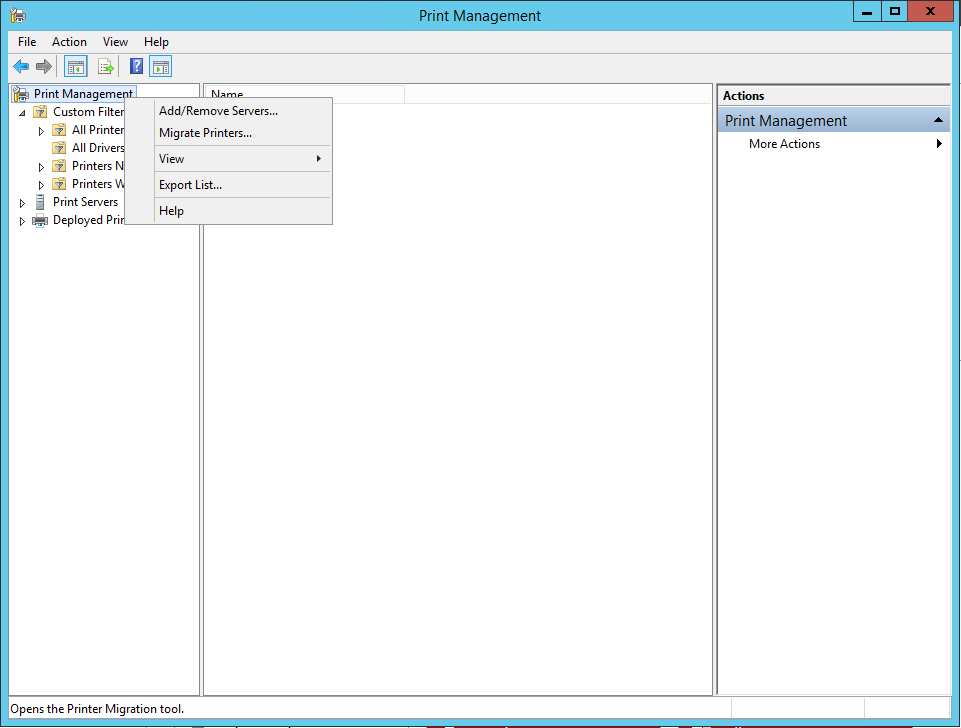The image size is (961, 728).
Task: Click the All Drivers filter folder icon
Action: [59, 148]
